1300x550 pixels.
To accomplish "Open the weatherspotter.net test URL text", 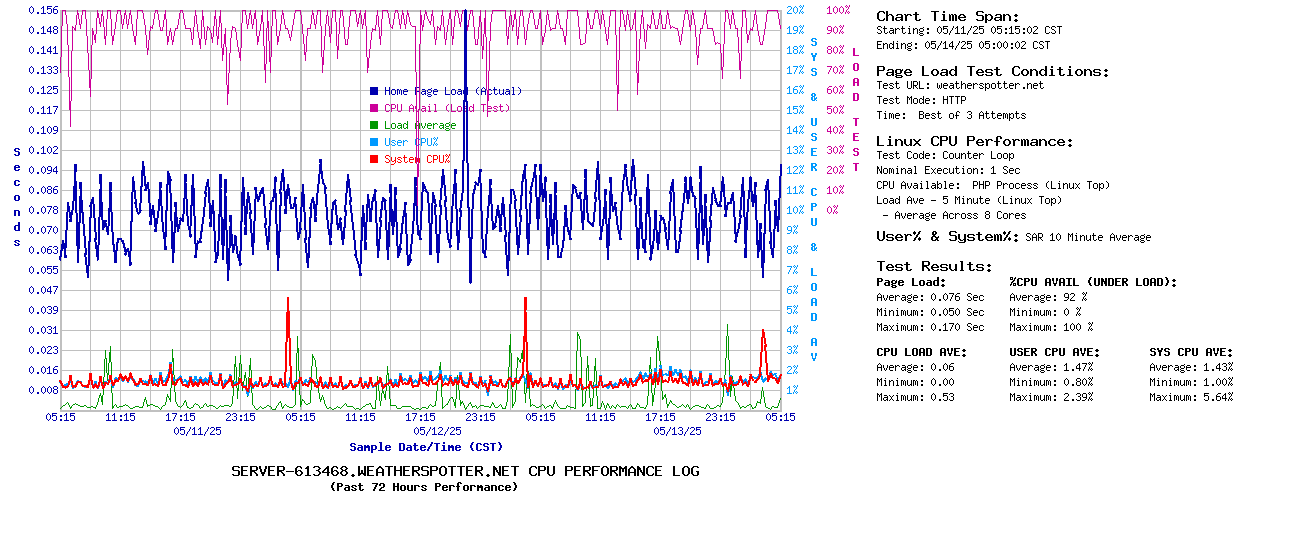I will 989,85.
